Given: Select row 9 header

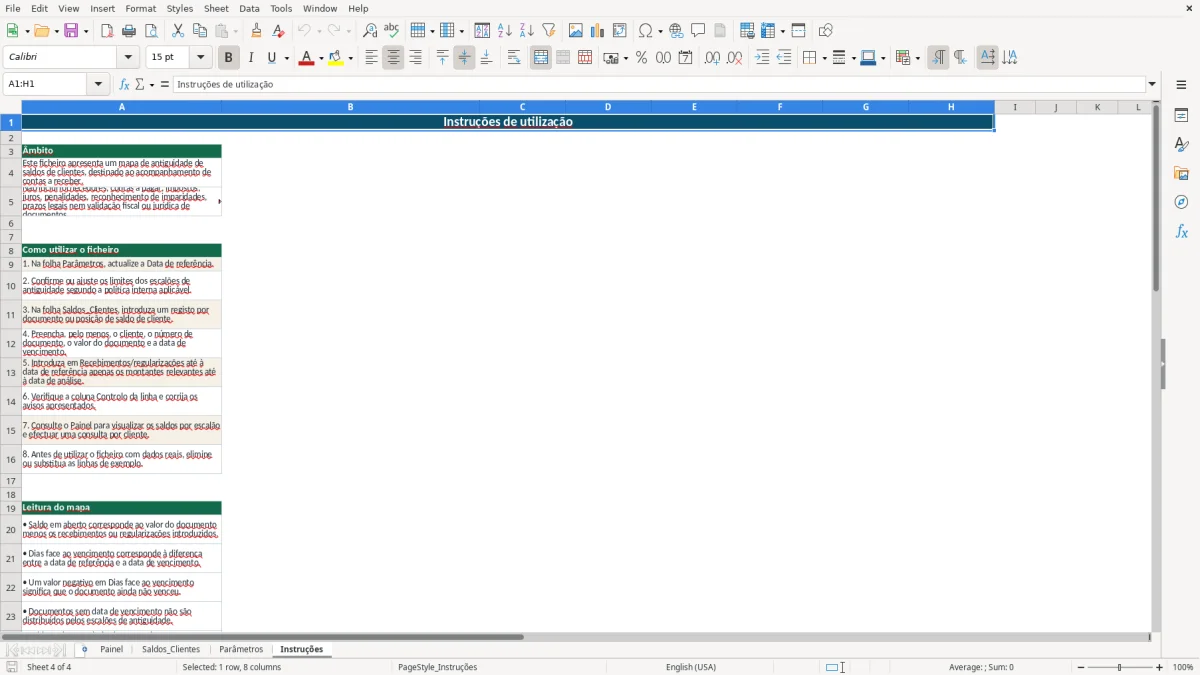Looking at the screenshot, I should coord(11,264).
